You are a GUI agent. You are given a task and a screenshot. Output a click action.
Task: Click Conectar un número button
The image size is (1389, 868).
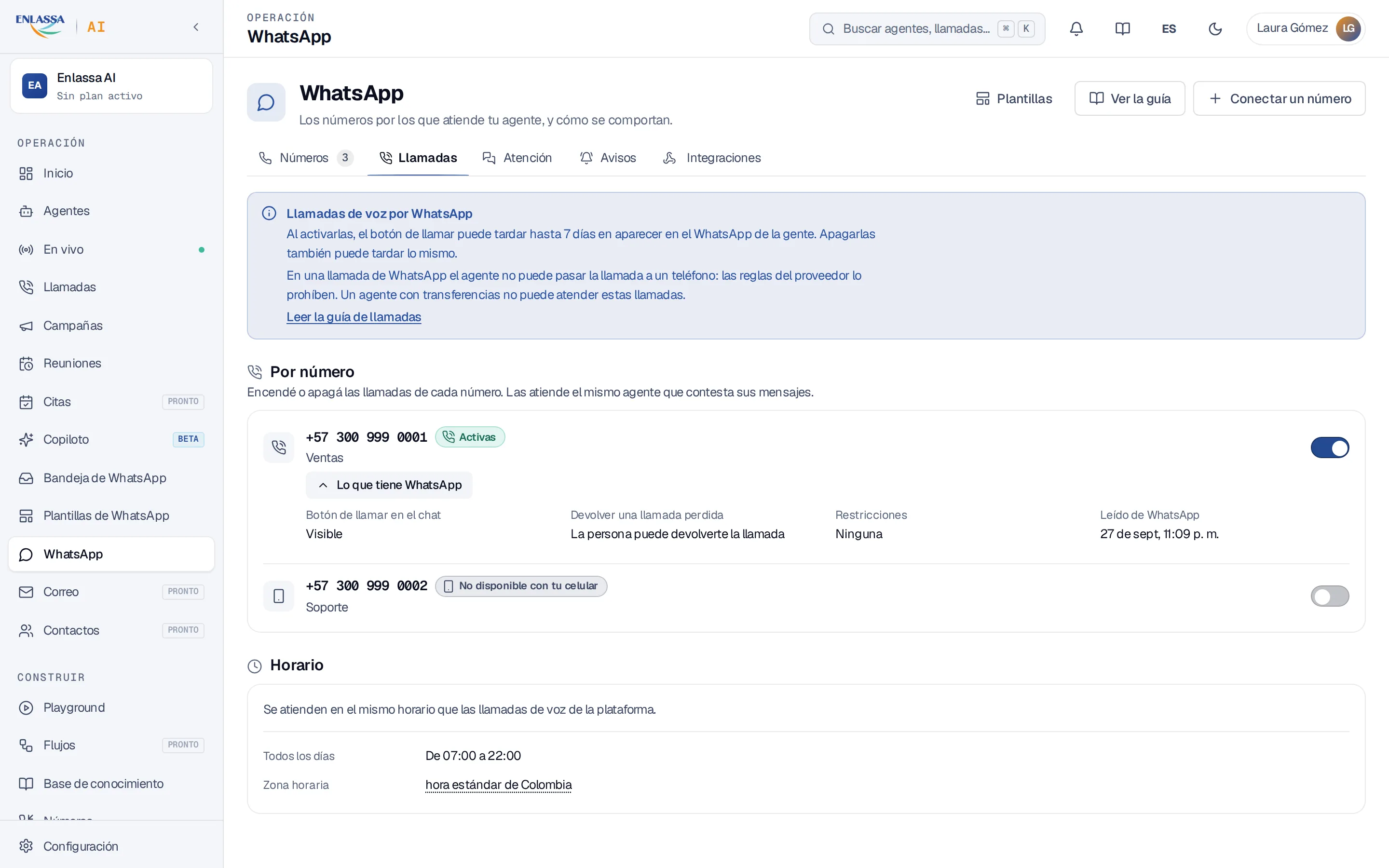tap(1279, 99)
